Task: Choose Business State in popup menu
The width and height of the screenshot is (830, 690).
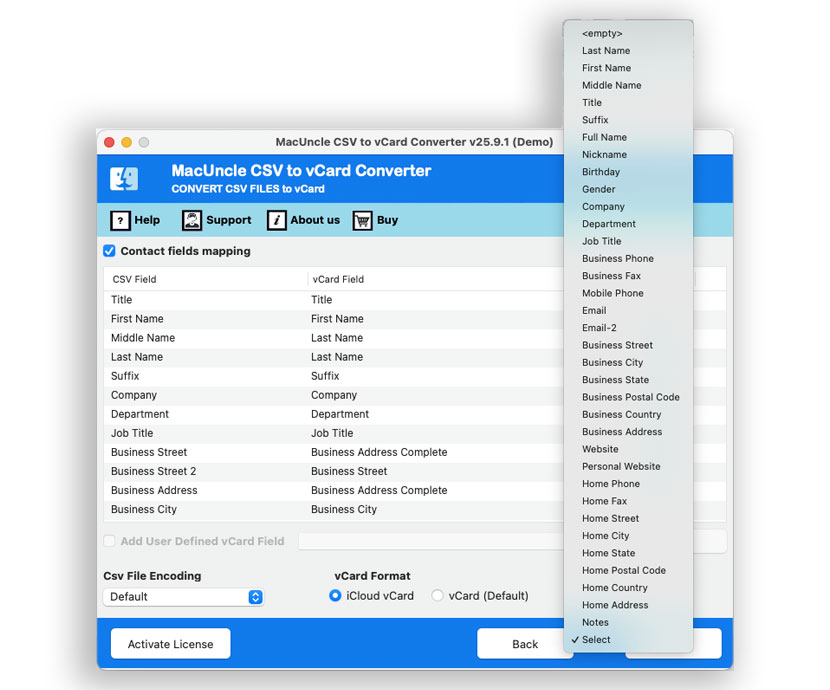Action: point(628,380)
